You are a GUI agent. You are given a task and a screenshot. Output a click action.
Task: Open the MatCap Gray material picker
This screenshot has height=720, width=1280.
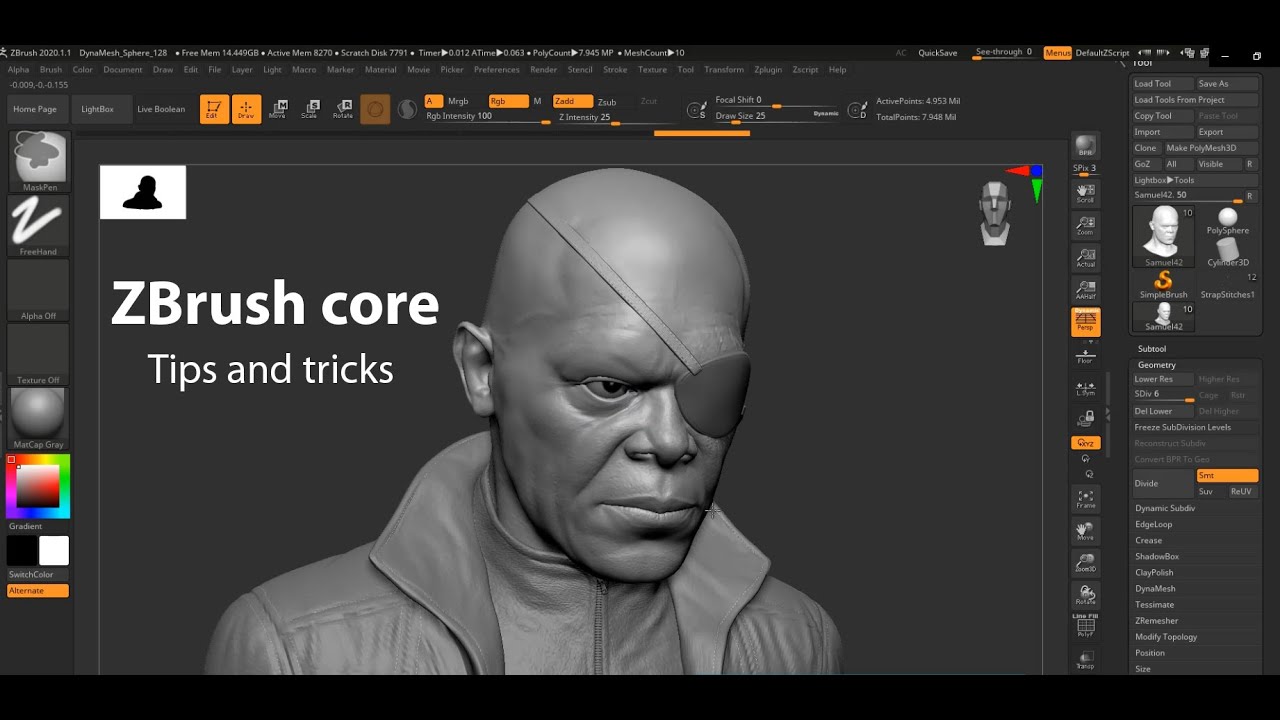pyautogui.click(x=39, y=418)
